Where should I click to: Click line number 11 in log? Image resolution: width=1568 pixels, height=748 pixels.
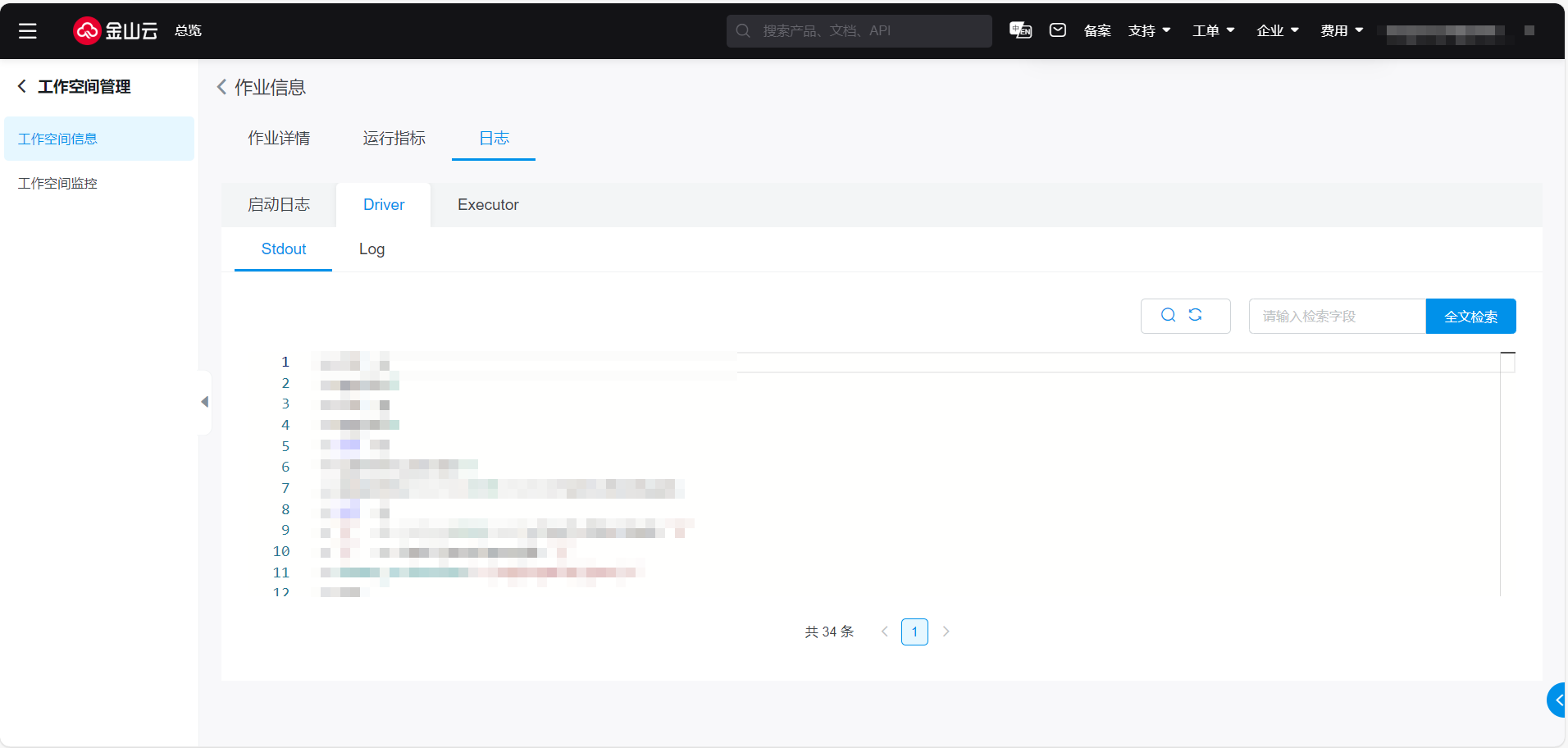coord(281,572)
